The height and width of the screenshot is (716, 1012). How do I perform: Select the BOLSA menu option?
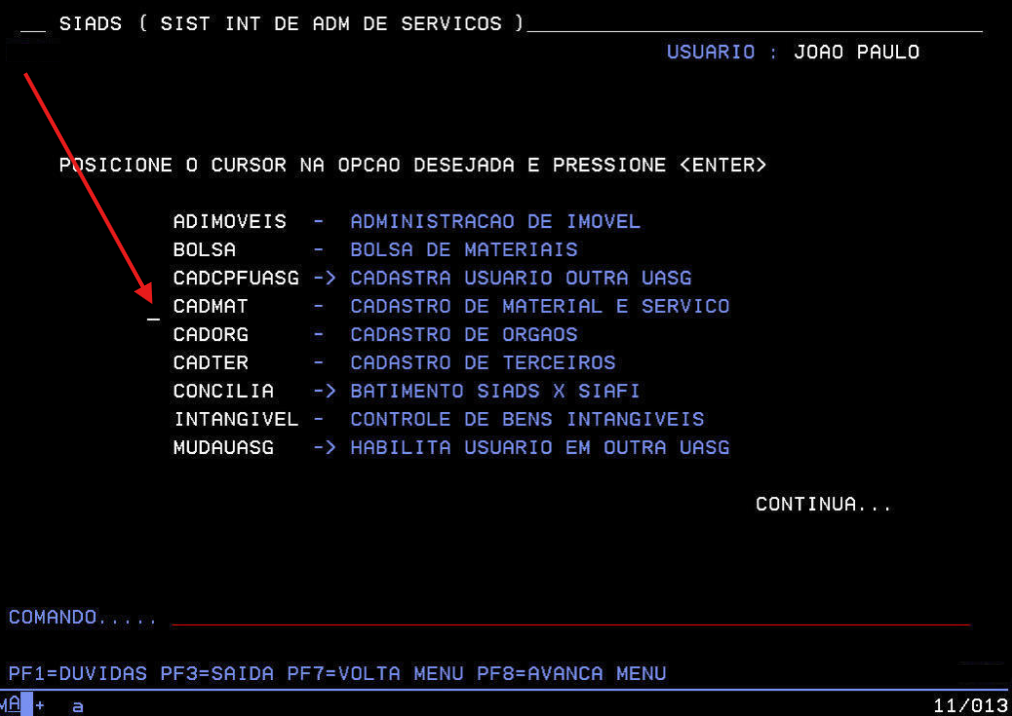point(204,250)
